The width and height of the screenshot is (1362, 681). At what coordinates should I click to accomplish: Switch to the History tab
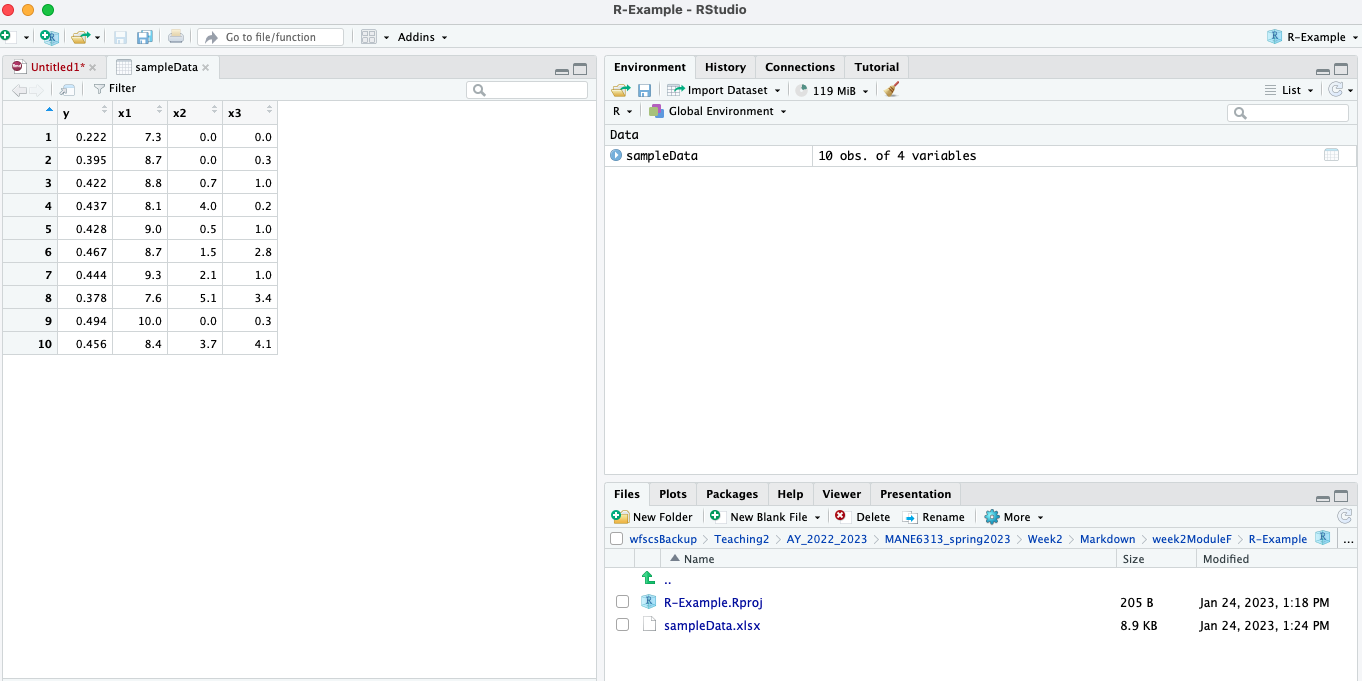pos(725,67)
